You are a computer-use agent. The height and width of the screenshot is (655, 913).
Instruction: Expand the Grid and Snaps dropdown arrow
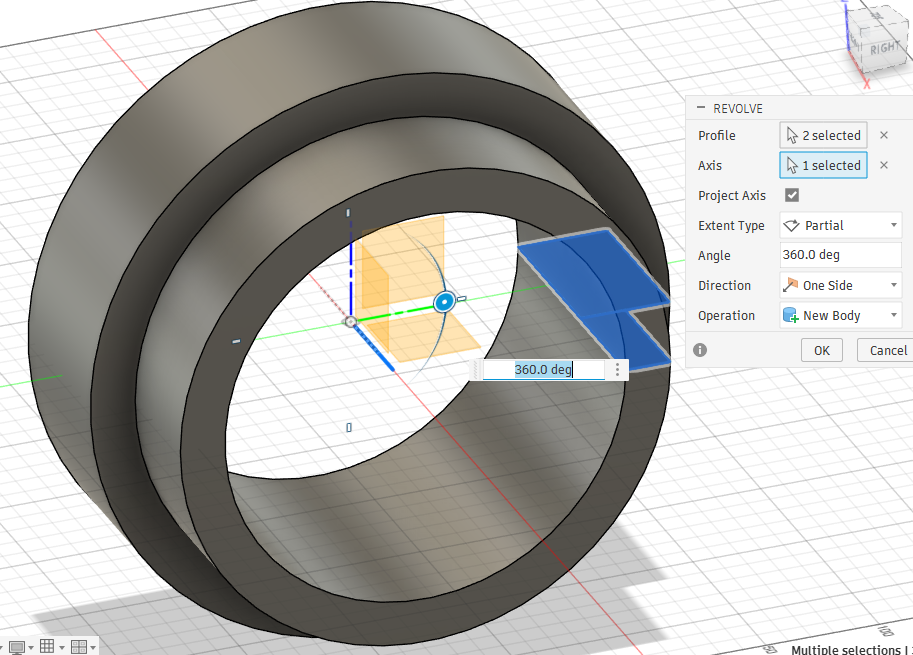click(62, 647)
